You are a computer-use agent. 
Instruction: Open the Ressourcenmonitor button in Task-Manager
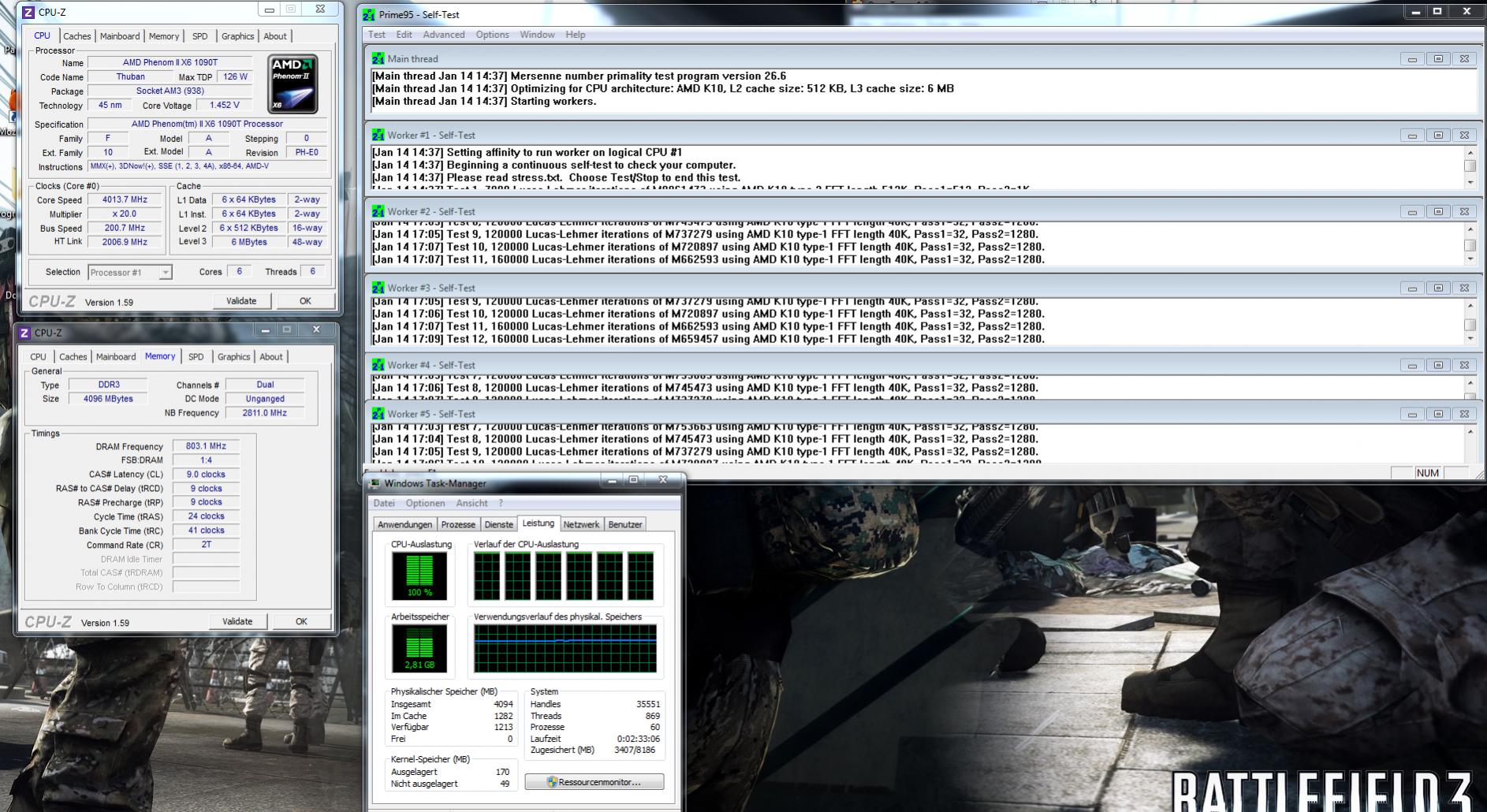click(594, 782)
